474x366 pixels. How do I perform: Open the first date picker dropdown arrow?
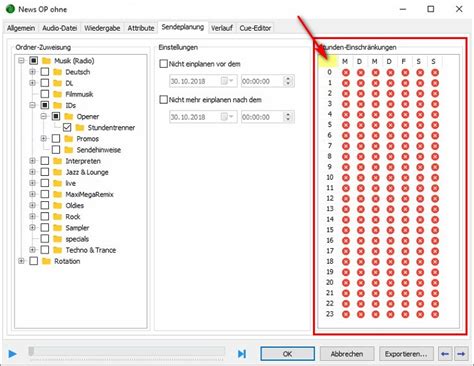click(x=231, y=81)
